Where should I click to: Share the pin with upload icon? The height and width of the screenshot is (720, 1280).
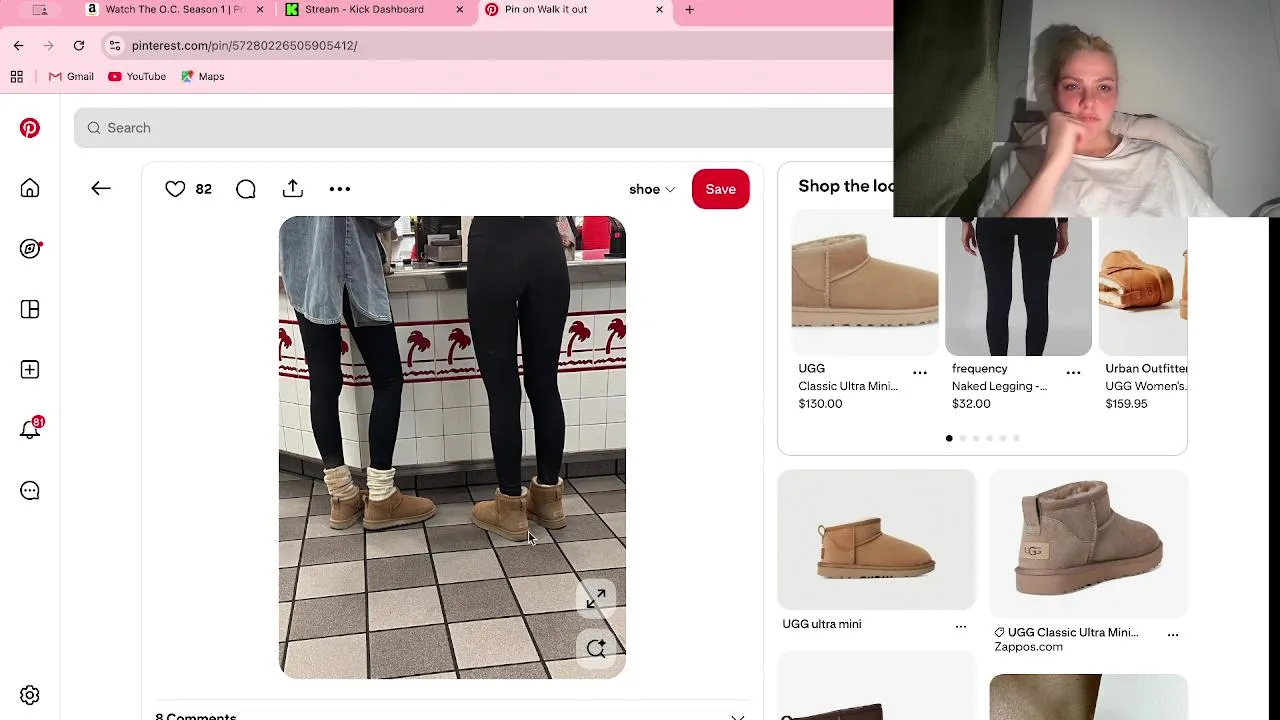tap(293, 188)
